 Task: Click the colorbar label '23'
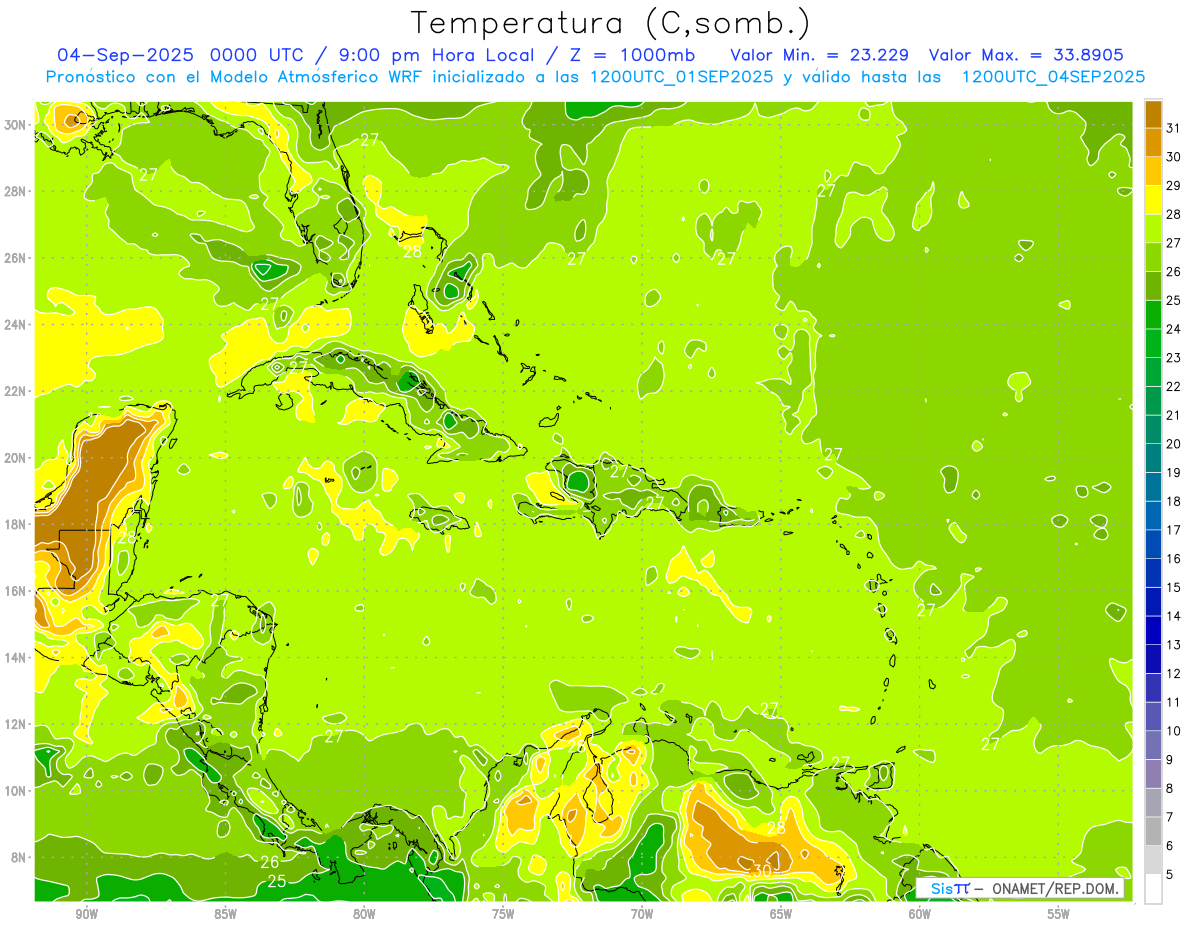[x=1174, y=357]
